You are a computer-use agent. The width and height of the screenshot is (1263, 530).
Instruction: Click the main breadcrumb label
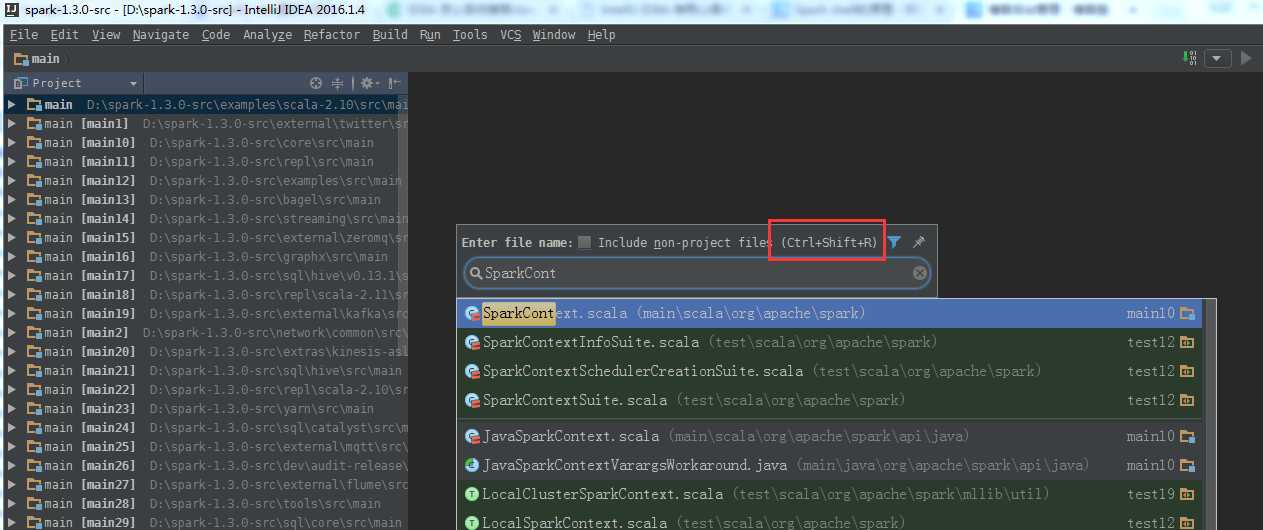pyautogui.click(x=45, y=59)
